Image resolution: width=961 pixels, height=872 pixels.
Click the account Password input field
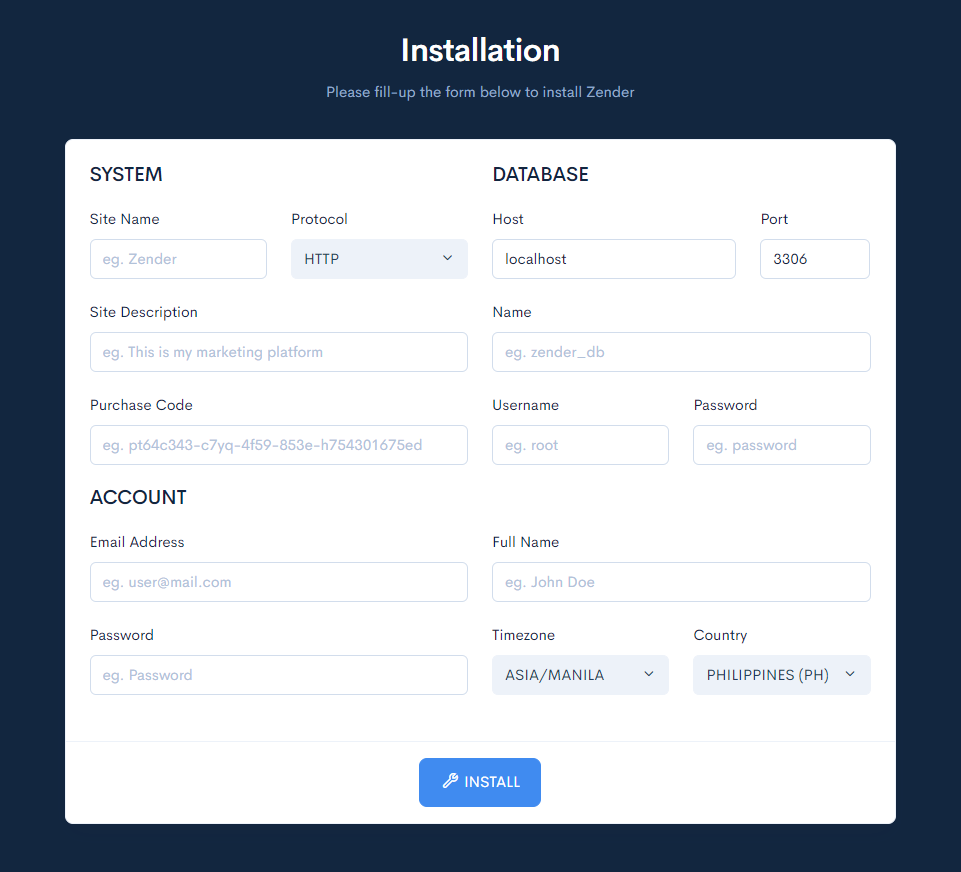point(278,675)
